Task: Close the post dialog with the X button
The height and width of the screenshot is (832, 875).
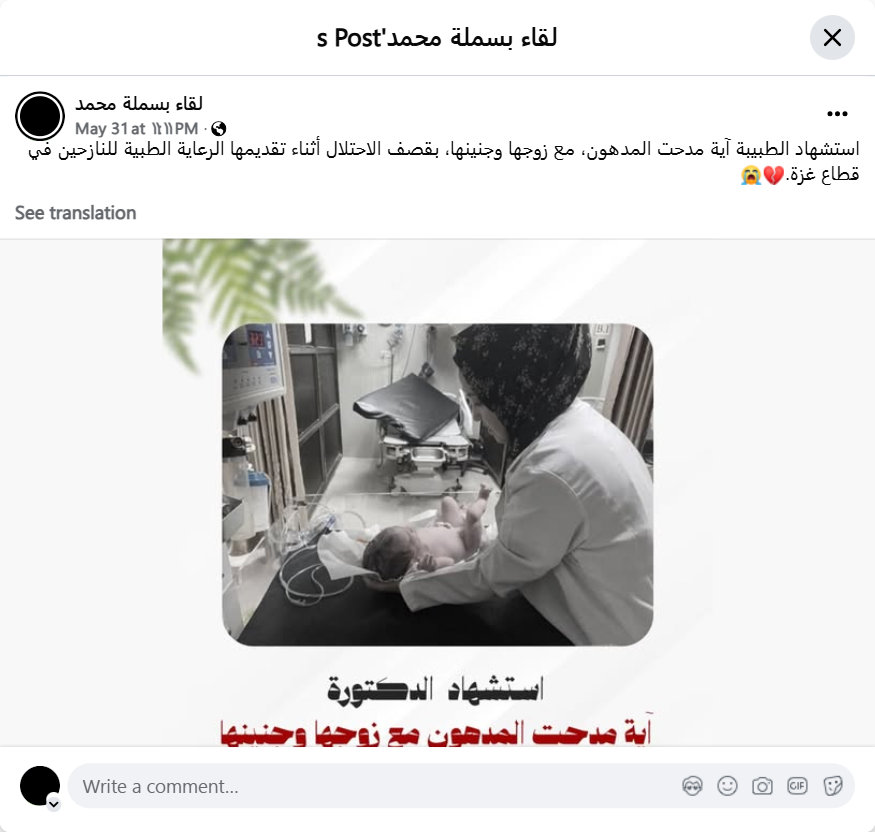Action: point(832,38)
